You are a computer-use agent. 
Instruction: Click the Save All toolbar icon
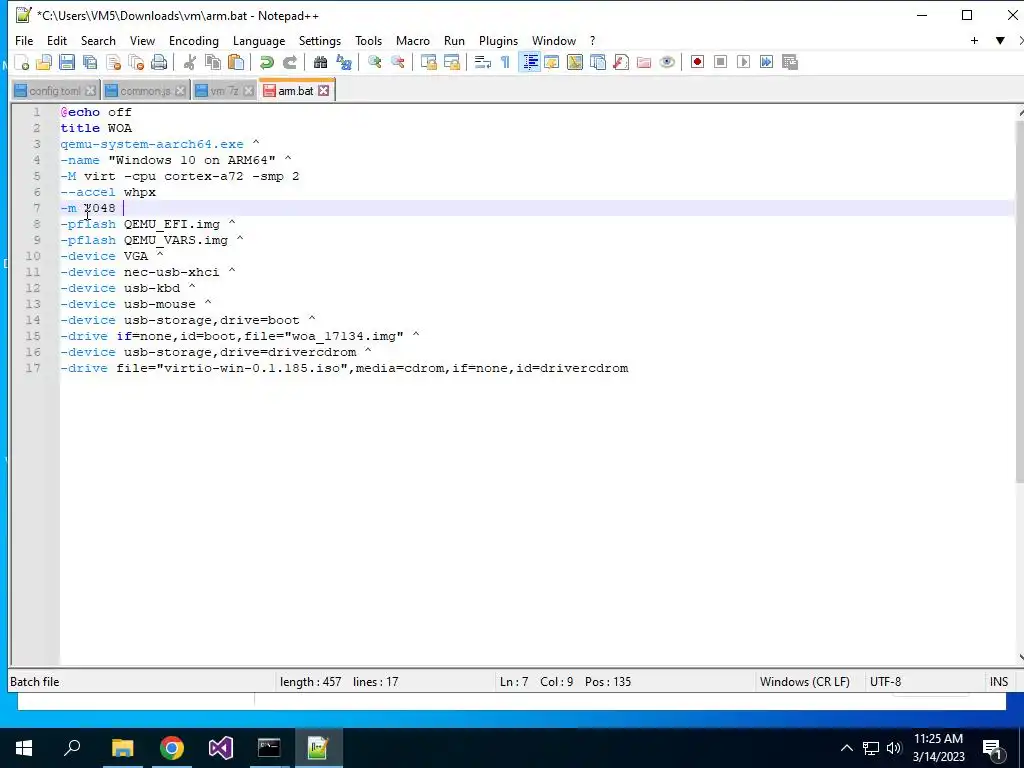(89, 62)
